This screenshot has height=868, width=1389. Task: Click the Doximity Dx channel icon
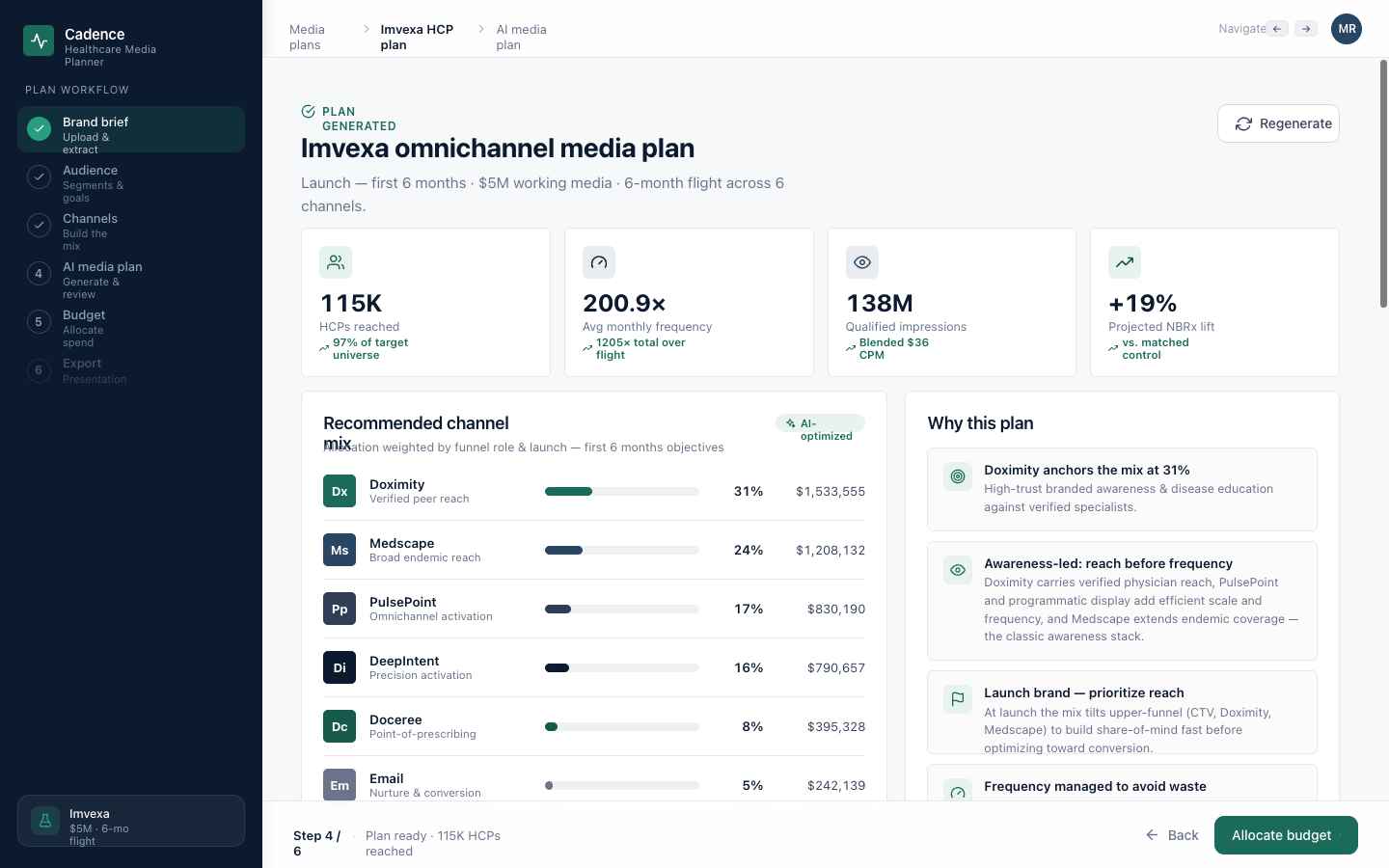coord(340,491)
